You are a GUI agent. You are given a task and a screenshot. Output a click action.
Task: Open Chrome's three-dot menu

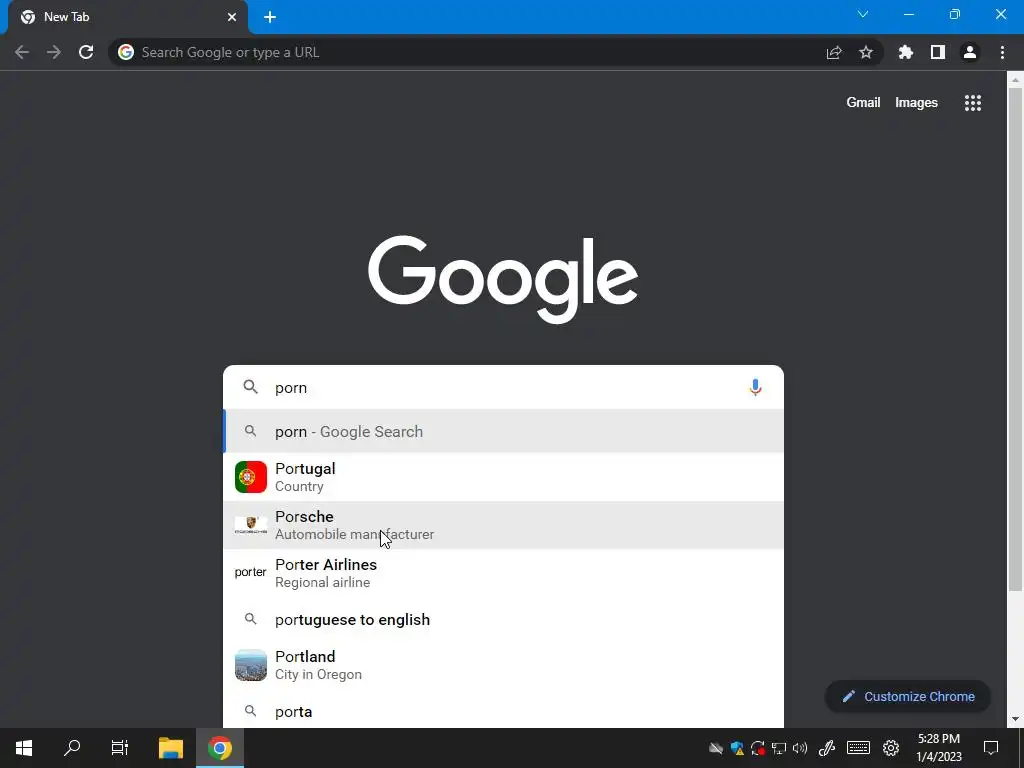click(x=1002, y=52)
